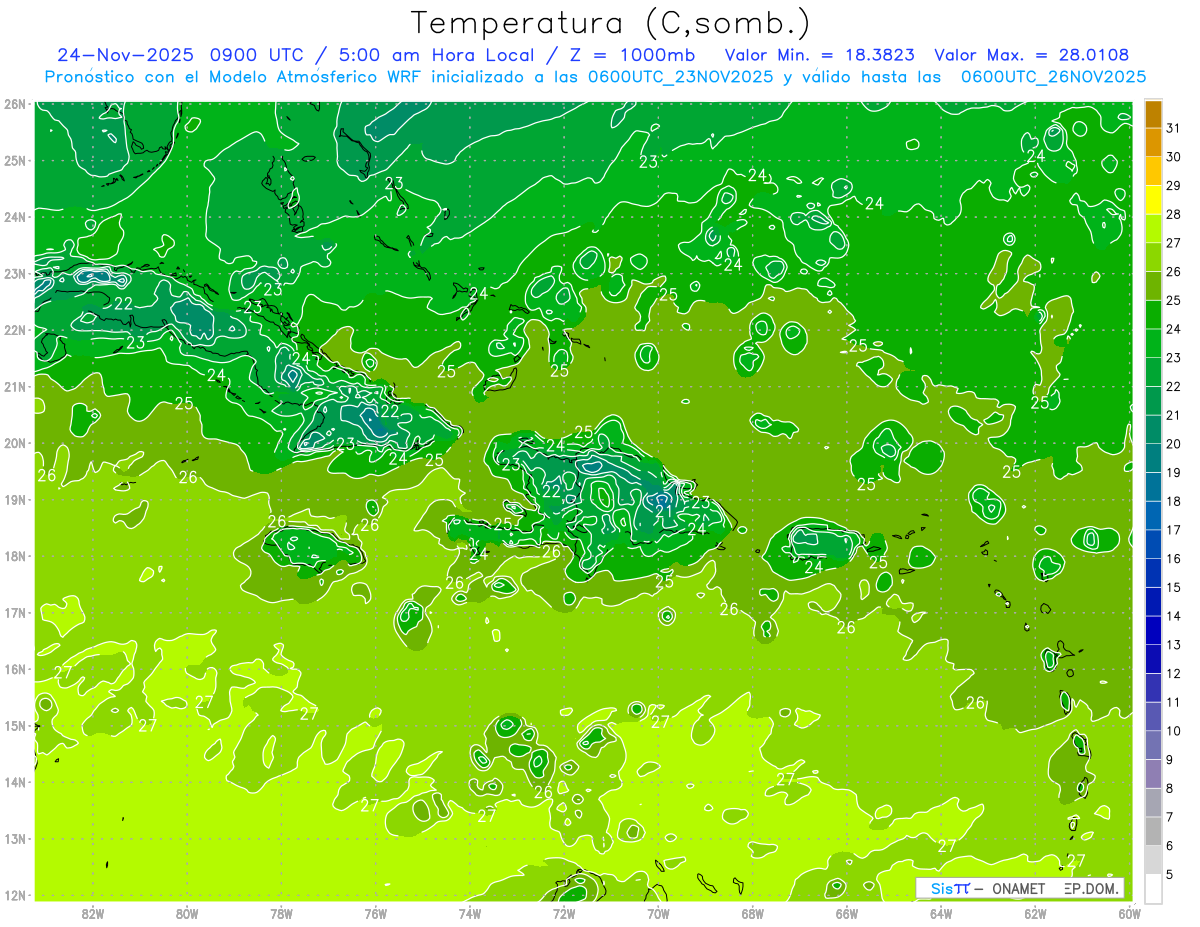The width and height of the screenshot is (1200, 927).
Task: Click the "23N" latitude axis label
Action: pos(15,273)
